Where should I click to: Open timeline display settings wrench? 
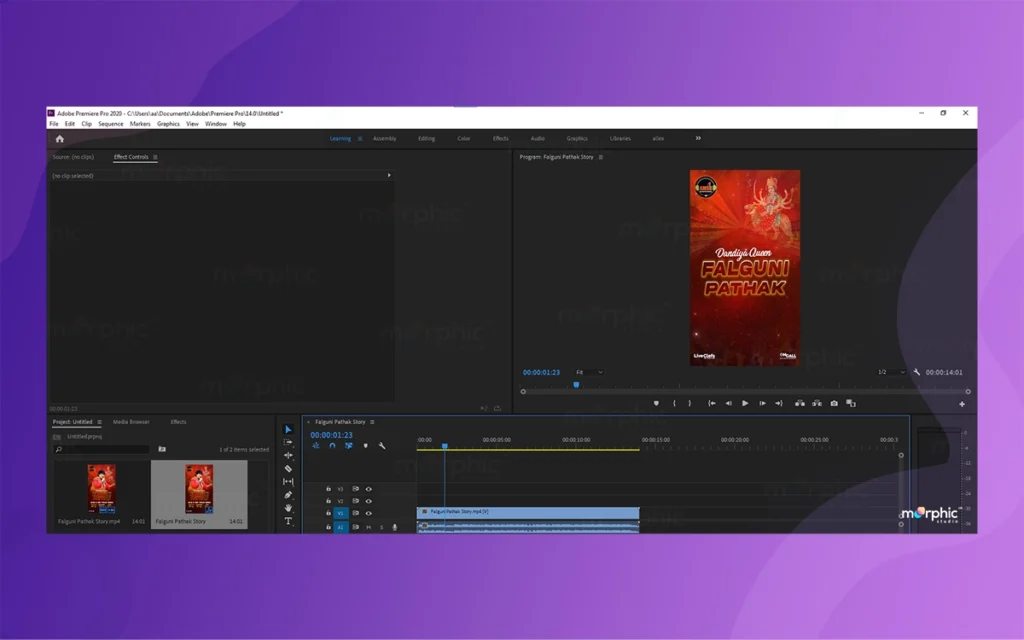coord(382,446)
